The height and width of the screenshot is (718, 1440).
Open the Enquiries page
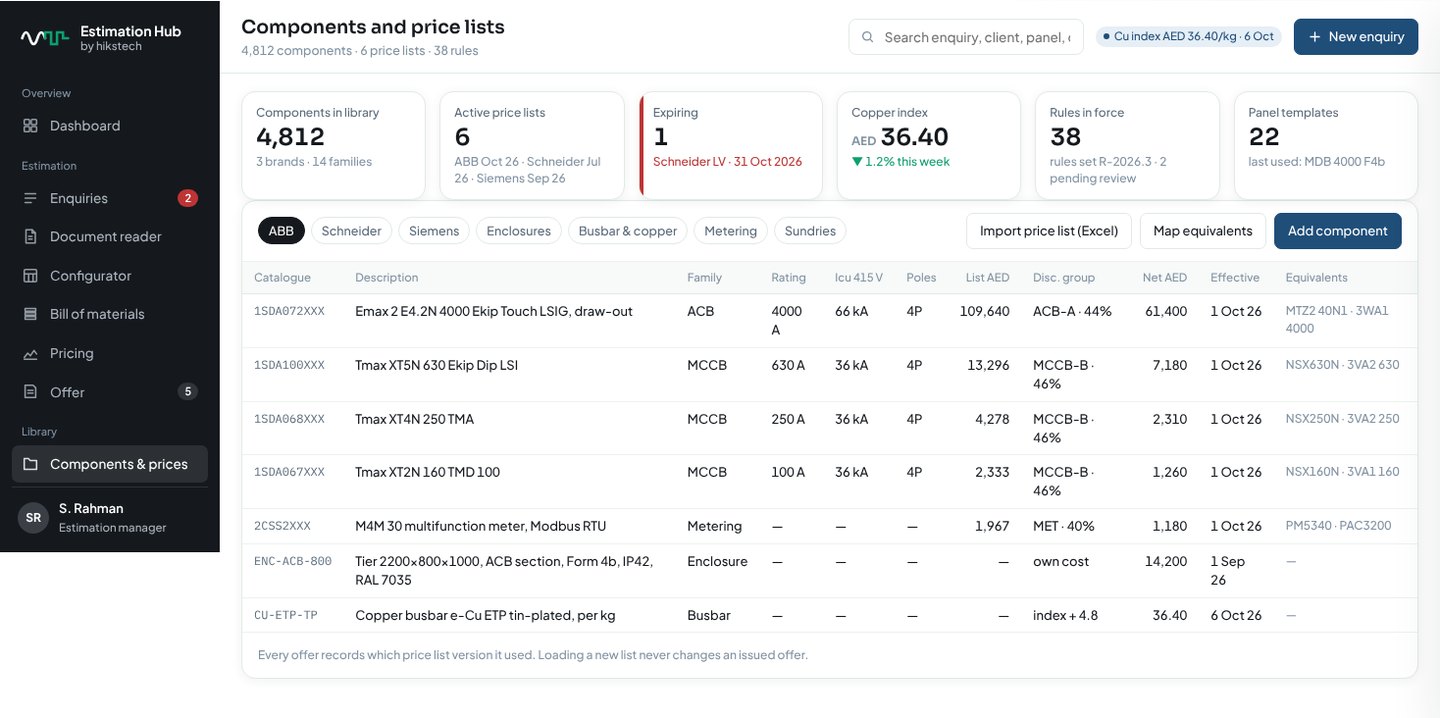110,198
